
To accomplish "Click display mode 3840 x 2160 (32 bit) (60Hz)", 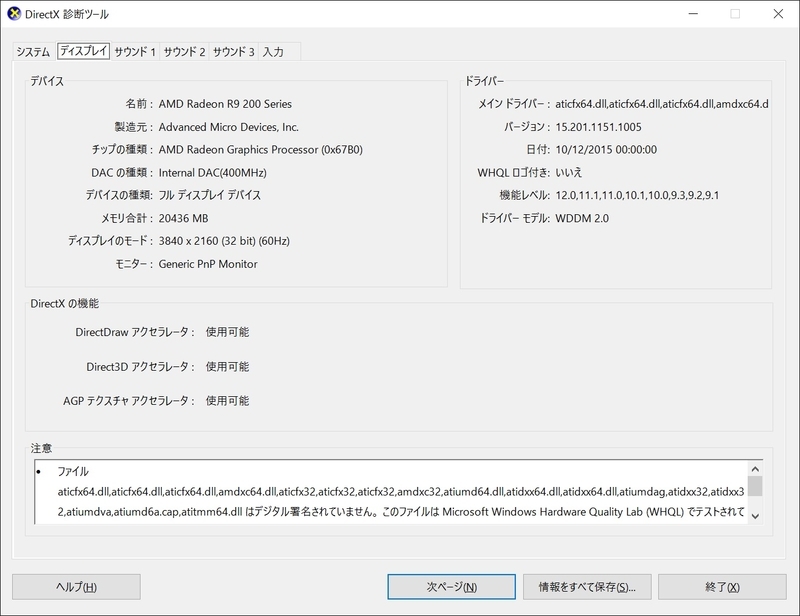I will coord(224,241).
